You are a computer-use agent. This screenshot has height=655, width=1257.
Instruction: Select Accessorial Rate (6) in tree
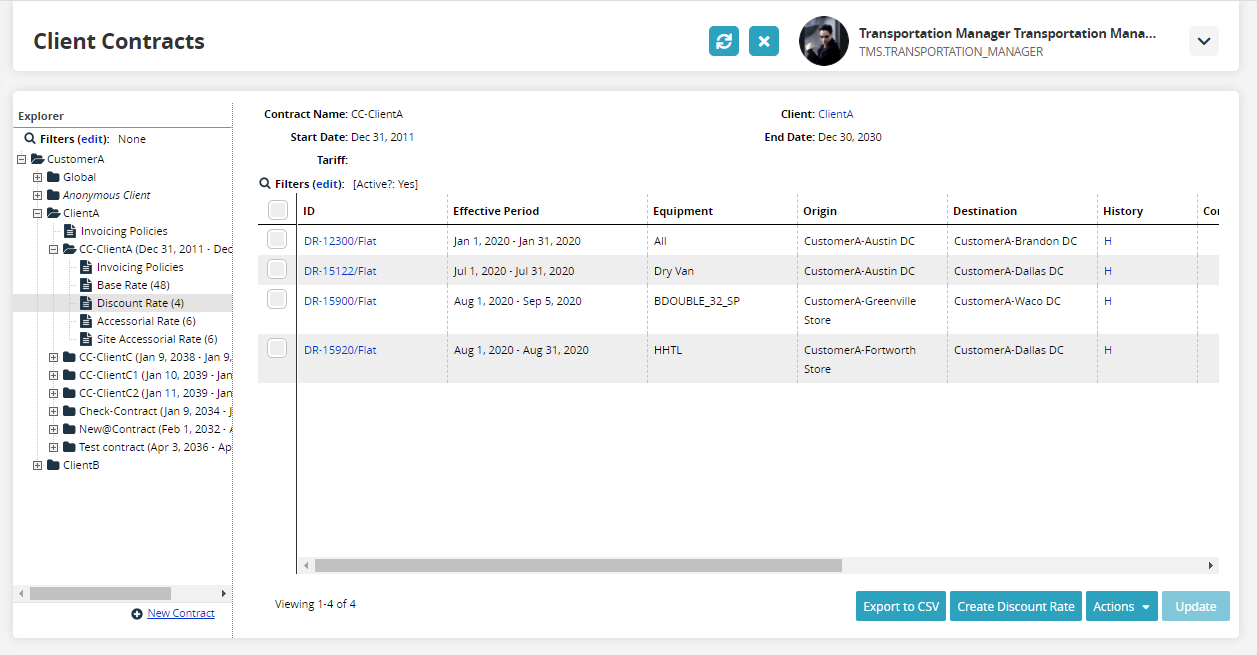(146, 321)
